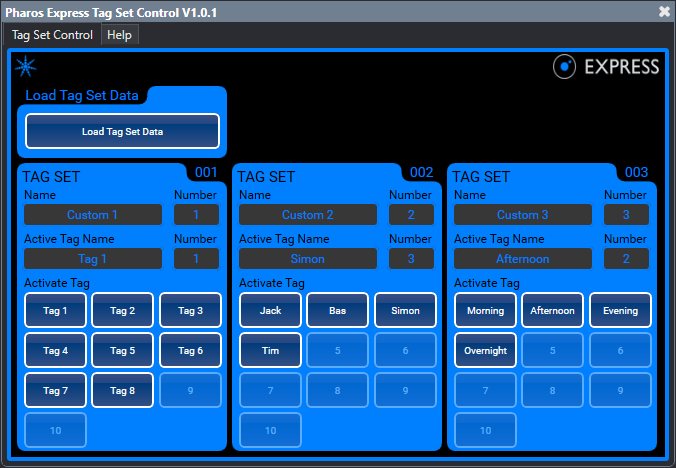The image size is (676, 468).
Task: Close the Tag Set Control window
Action: point(664,12)
